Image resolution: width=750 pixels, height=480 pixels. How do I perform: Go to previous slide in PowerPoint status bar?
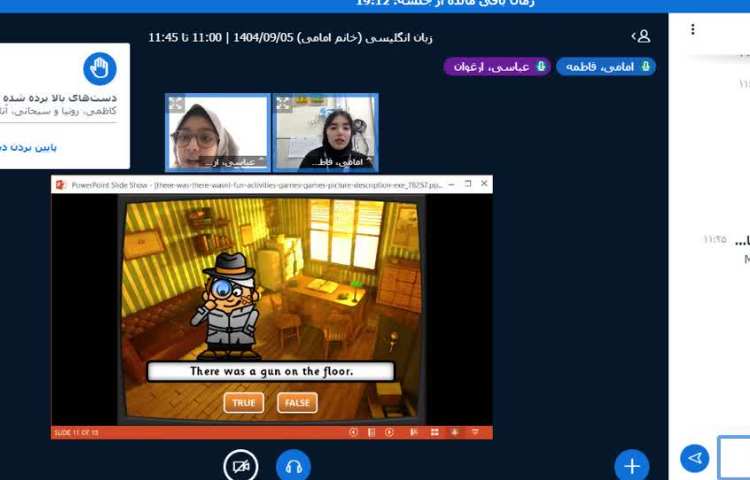[353, 432]
